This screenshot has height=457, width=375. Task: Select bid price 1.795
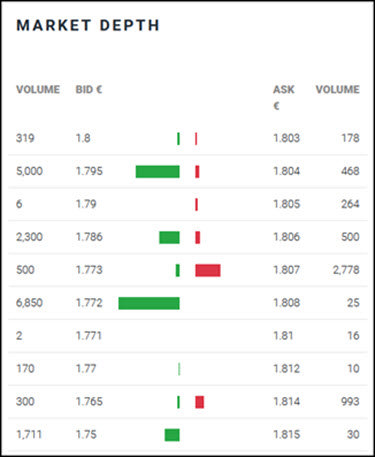89,171
